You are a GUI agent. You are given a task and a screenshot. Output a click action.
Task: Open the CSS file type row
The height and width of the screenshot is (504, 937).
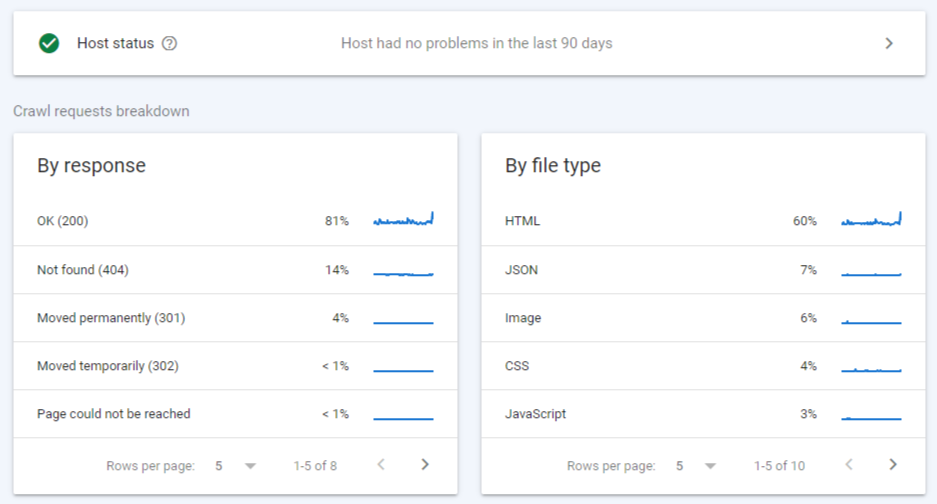coord(517,366)
